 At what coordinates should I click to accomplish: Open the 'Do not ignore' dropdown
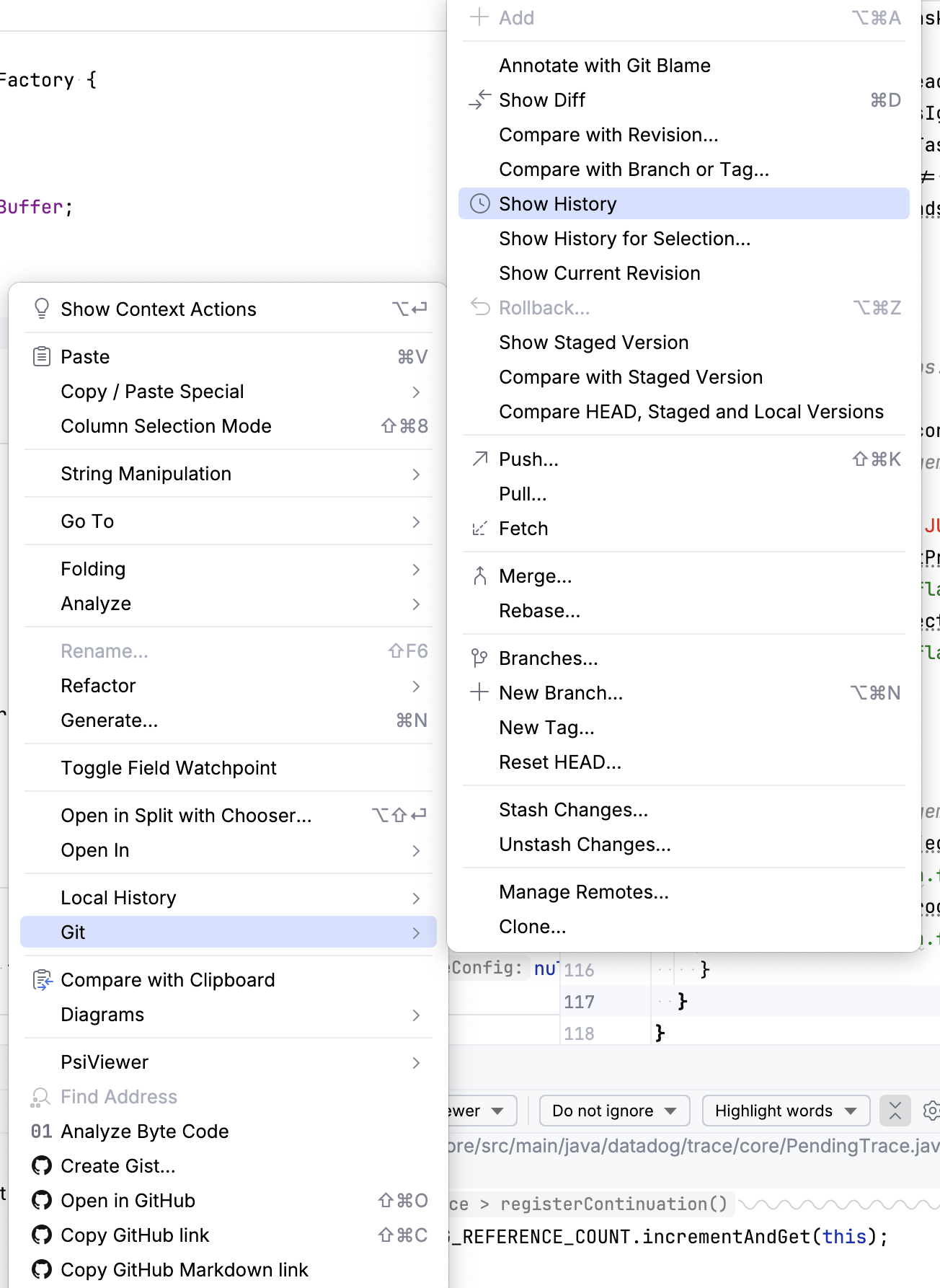614,1111
